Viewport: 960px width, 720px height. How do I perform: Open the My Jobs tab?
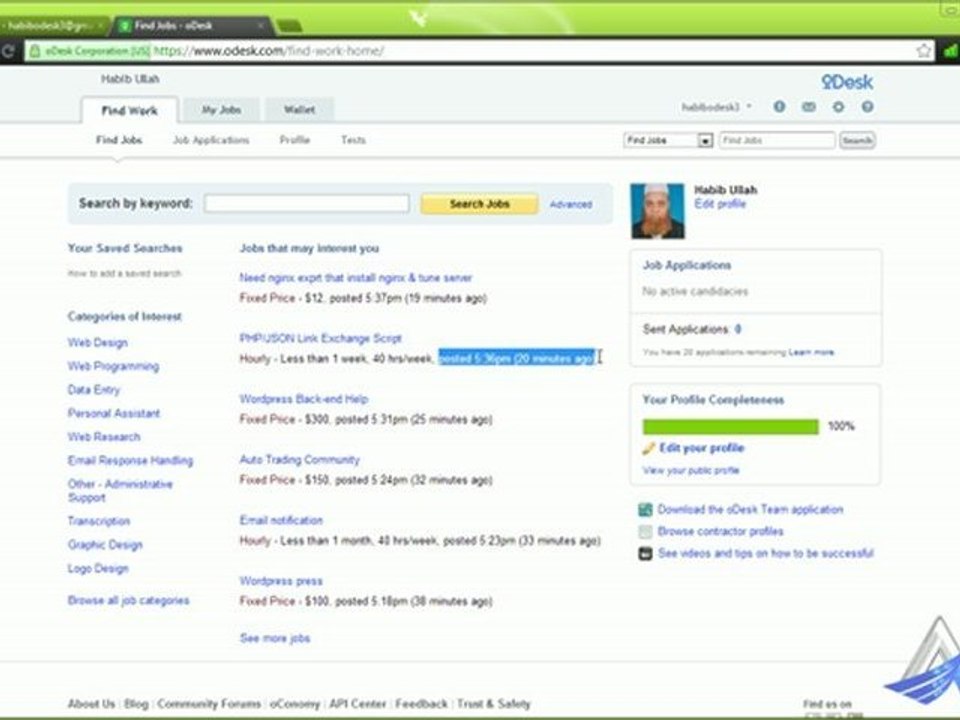click(x=221, y=110)
